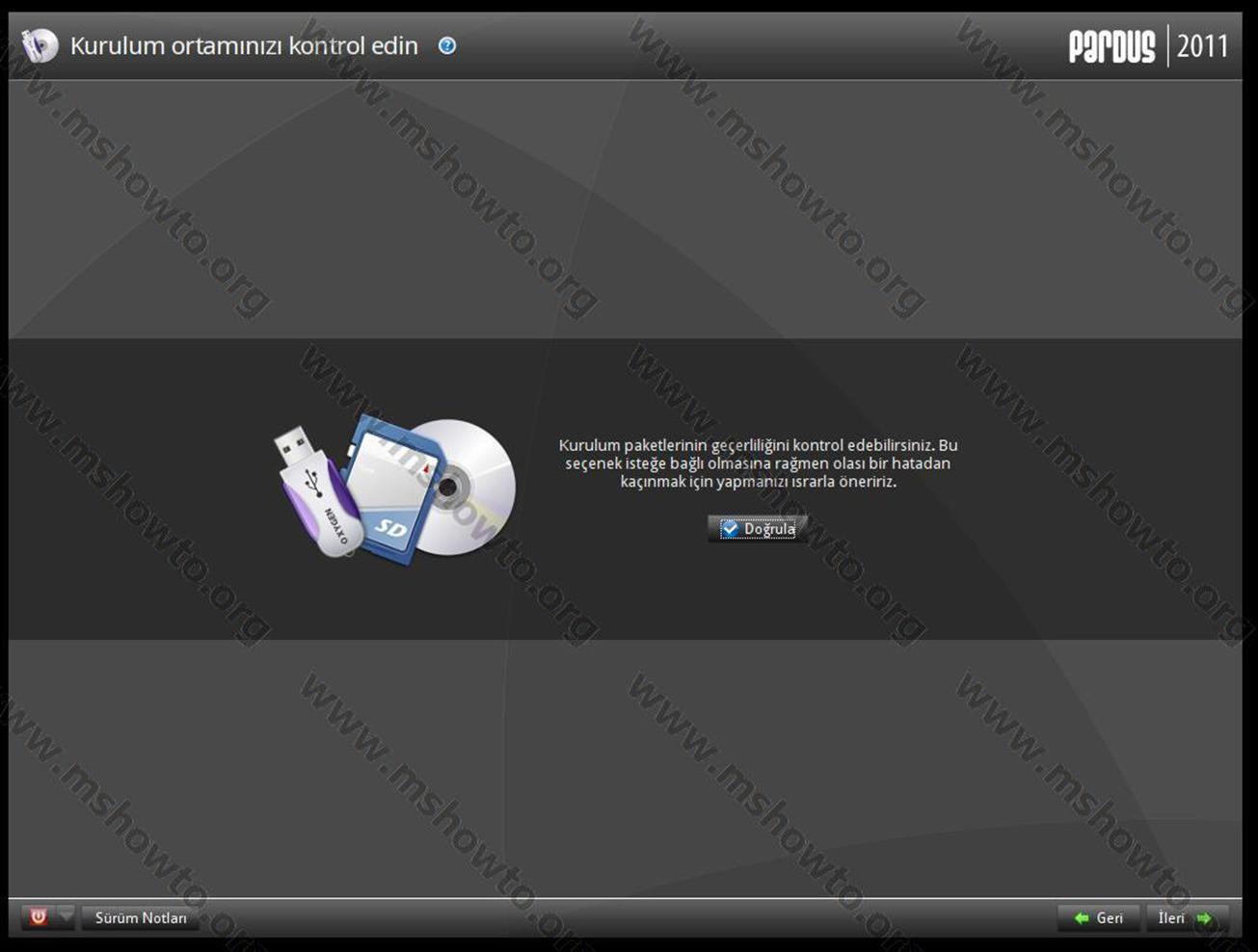Click the '2011' version text
The width and height of the screenshot is (1258, 952).
pyautogui.click(x=1202, y=46)
